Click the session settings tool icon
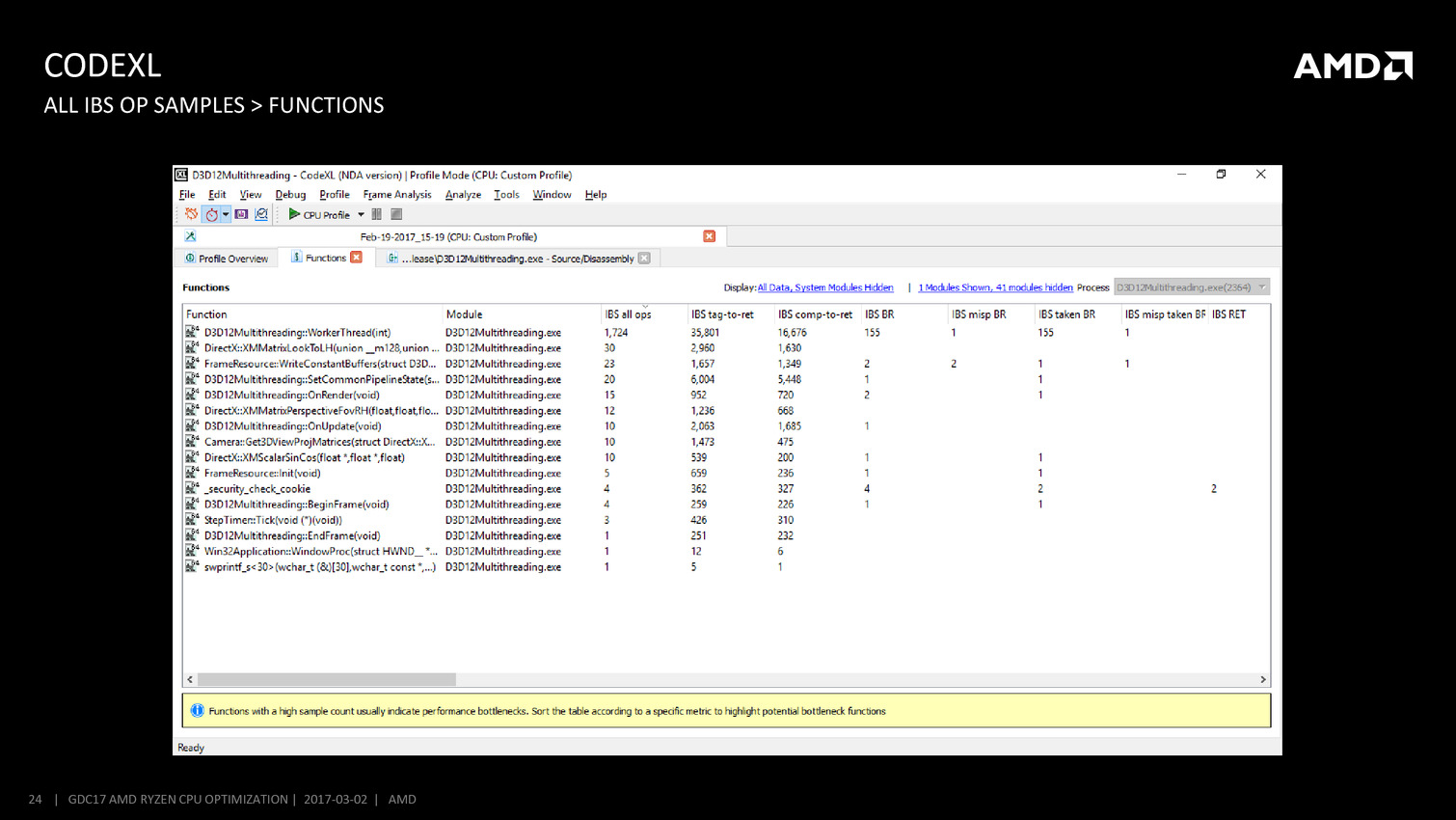The height and width of the screenshot is (820, 1456). [x=190, y=236]
